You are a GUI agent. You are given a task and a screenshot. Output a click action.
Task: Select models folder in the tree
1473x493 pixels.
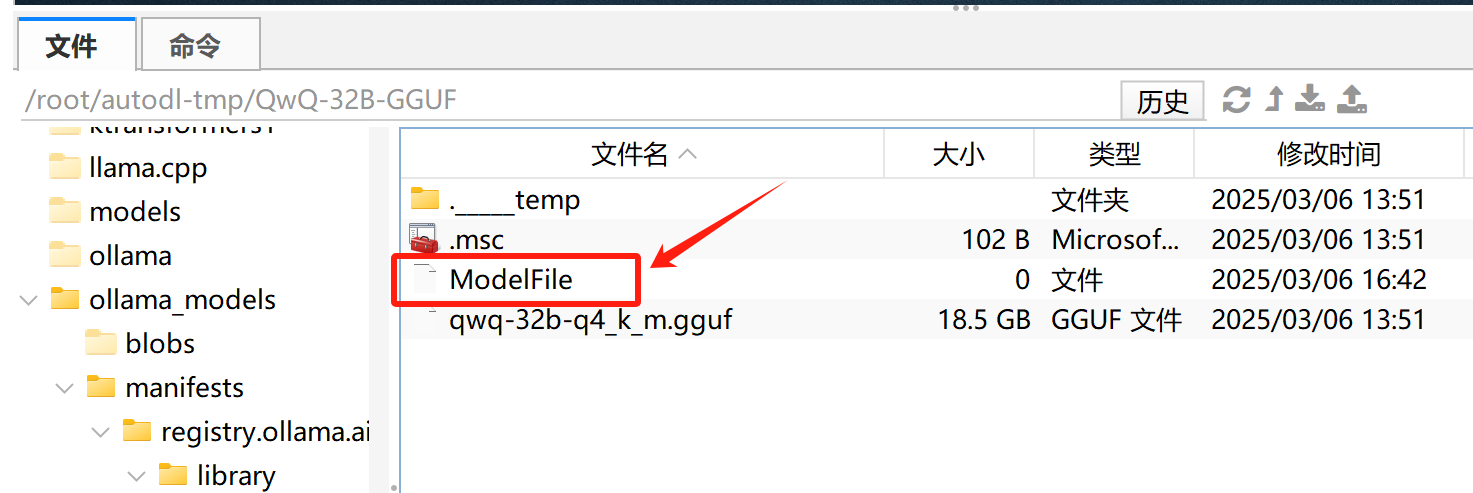point(135,212)
